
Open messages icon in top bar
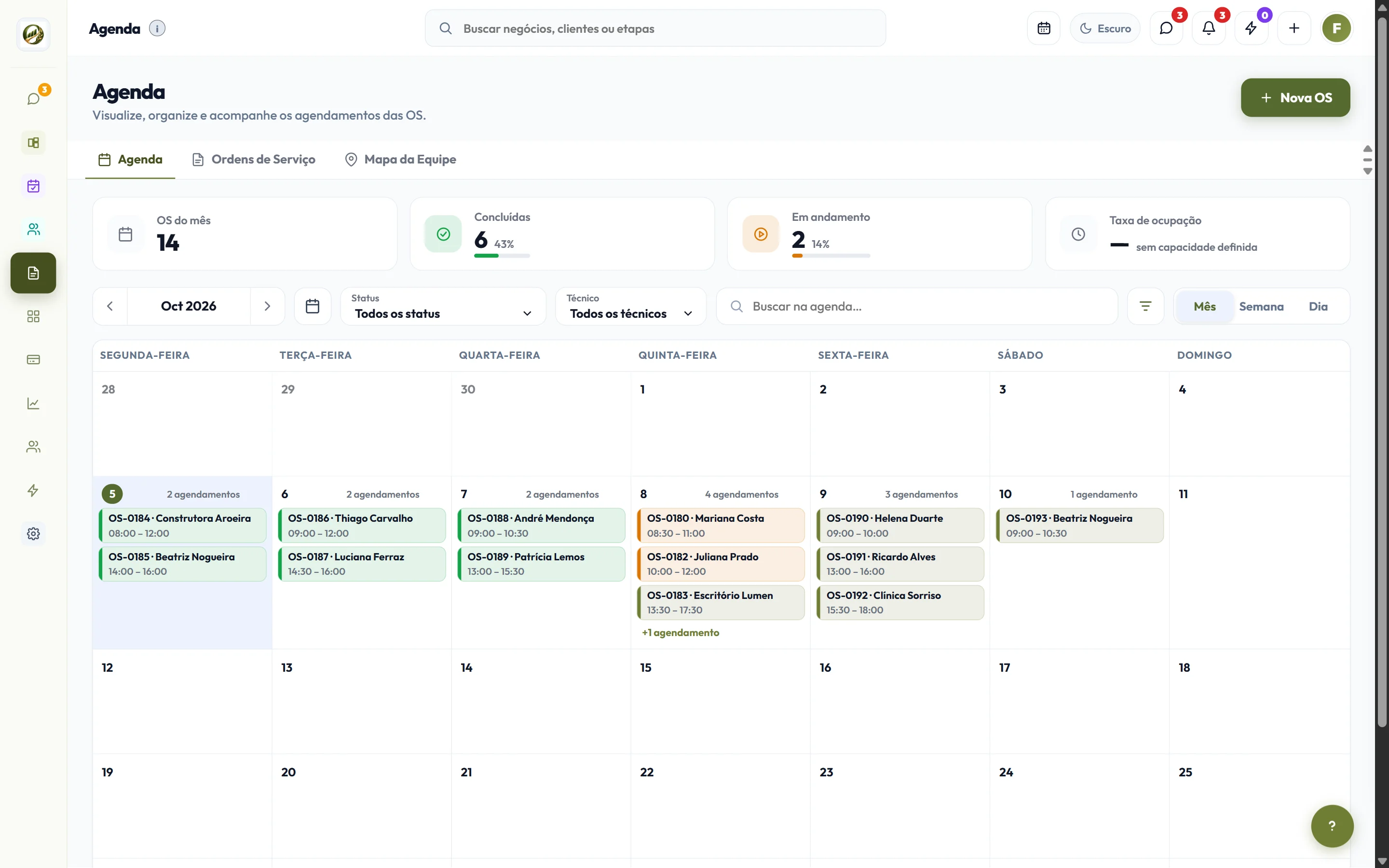pos(1166,28)
